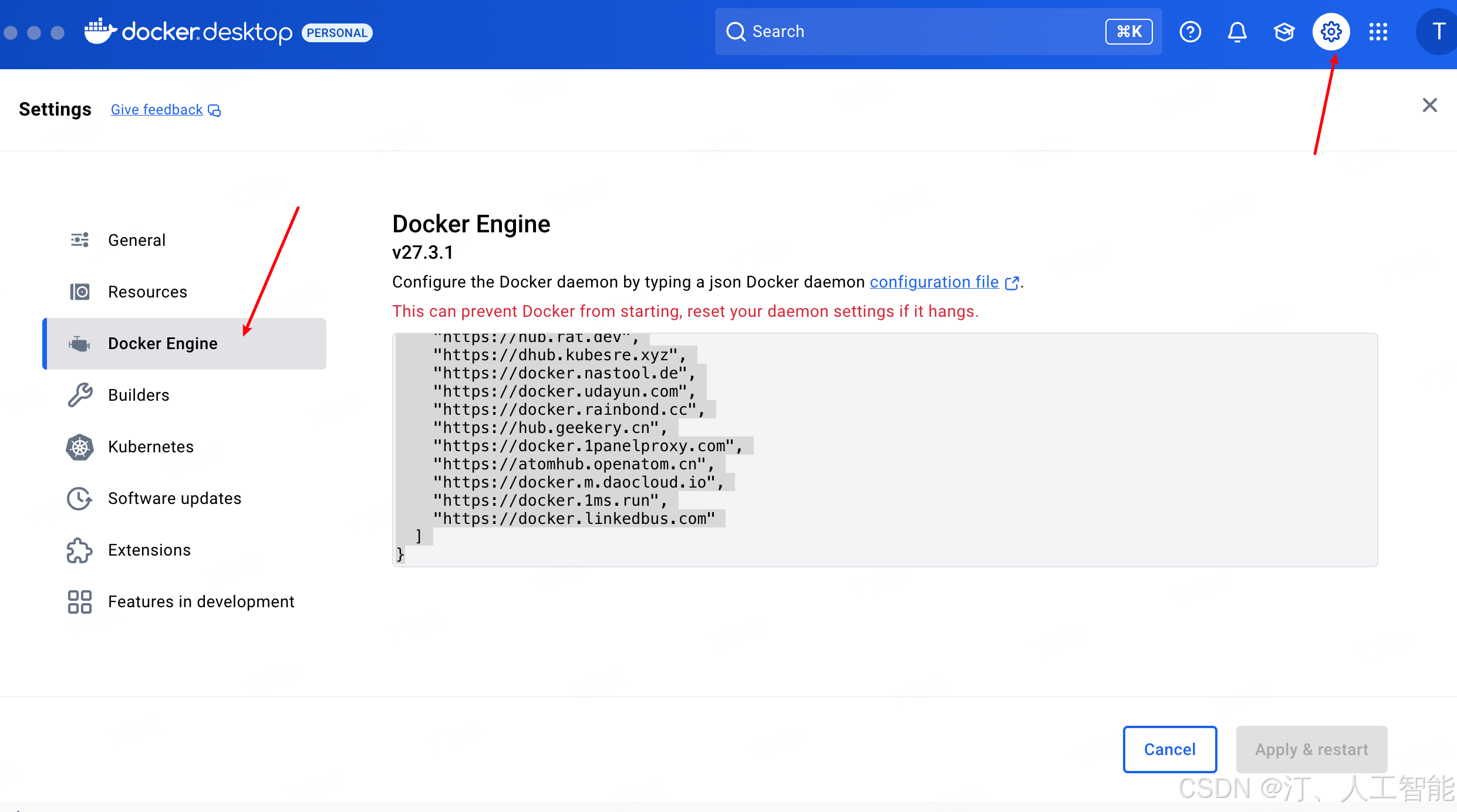Screen dimensions: 1457x812
Task: Open the apps grid icon
Action: coord(1378,32)
